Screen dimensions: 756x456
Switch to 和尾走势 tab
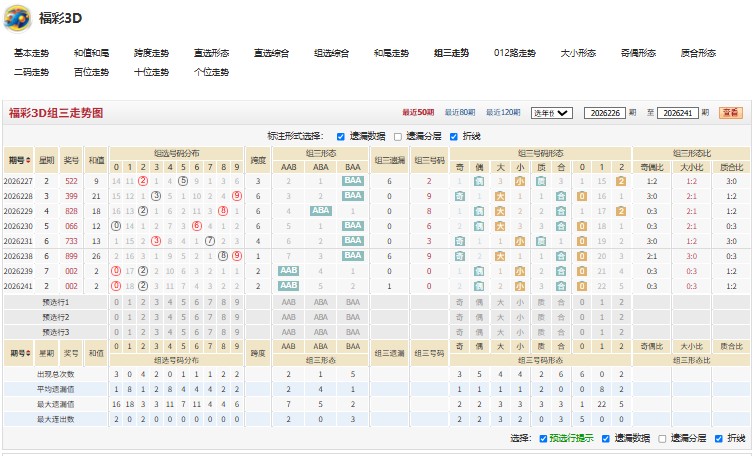click(x=391, y=53)
